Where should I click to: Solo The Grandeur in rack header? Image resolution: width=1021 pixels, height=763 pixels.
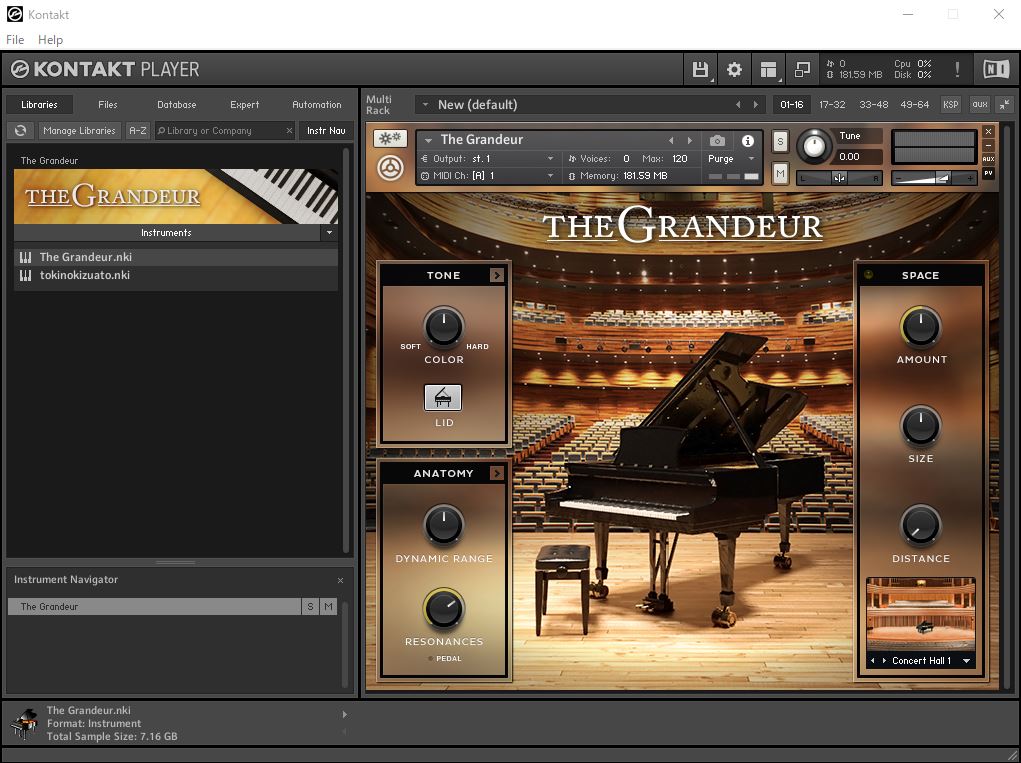[x=780, y=141]
